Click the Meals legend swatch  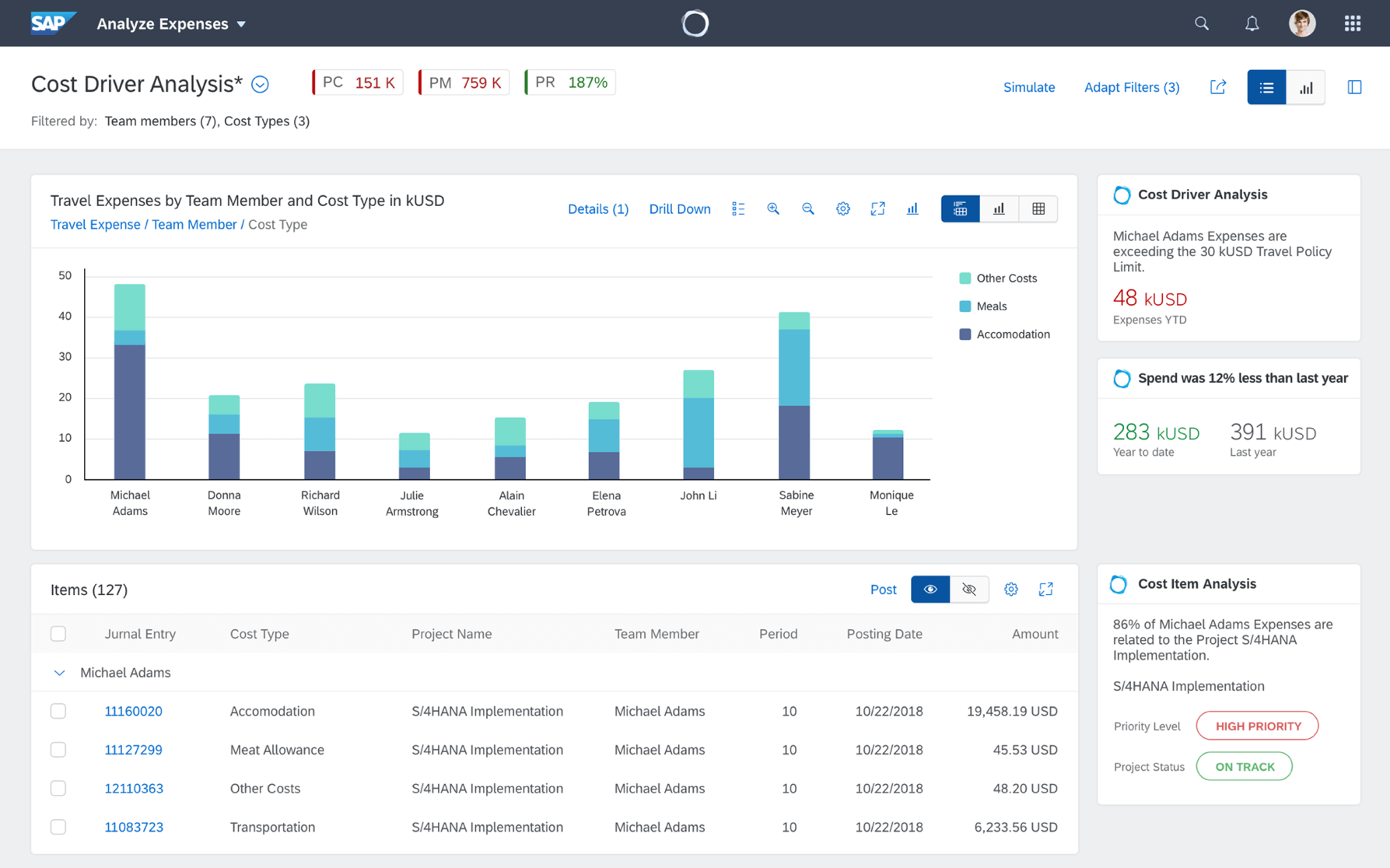coord(965,306)
